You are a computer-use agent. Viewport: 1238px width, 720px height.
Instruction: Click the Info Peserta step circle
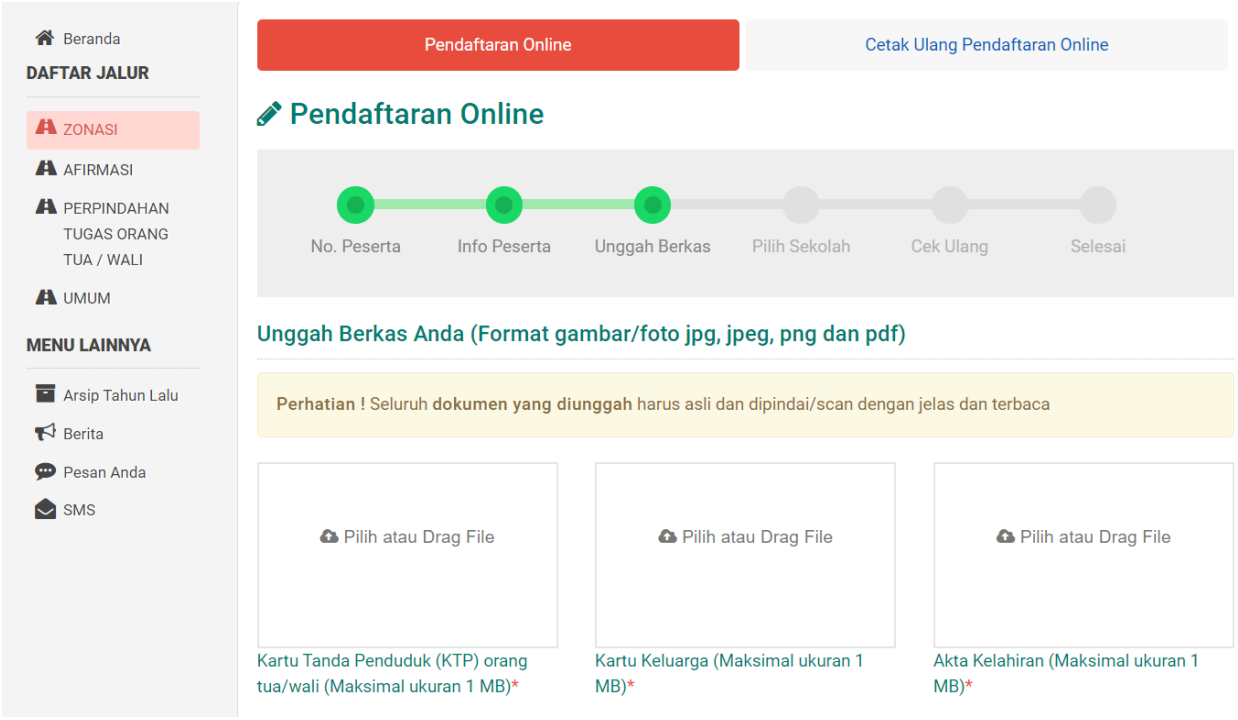[x=504, y=205]
